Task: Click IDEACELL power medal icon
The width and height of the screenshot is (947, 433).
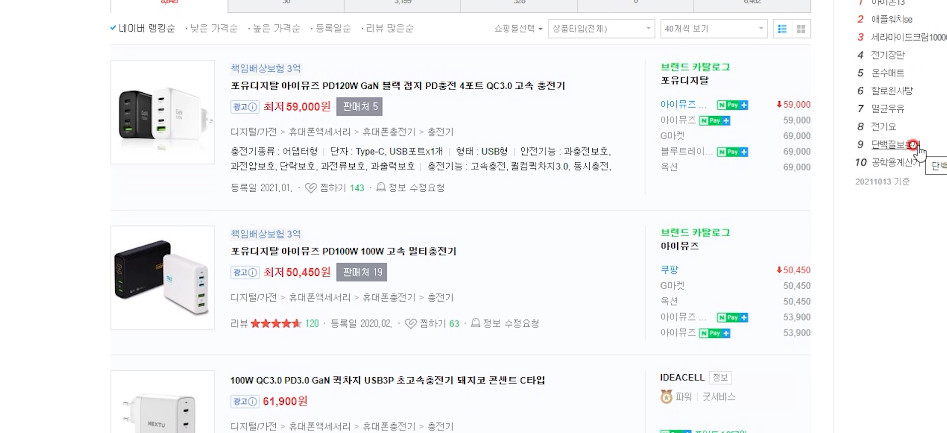Action: click(x=666, y=397)
